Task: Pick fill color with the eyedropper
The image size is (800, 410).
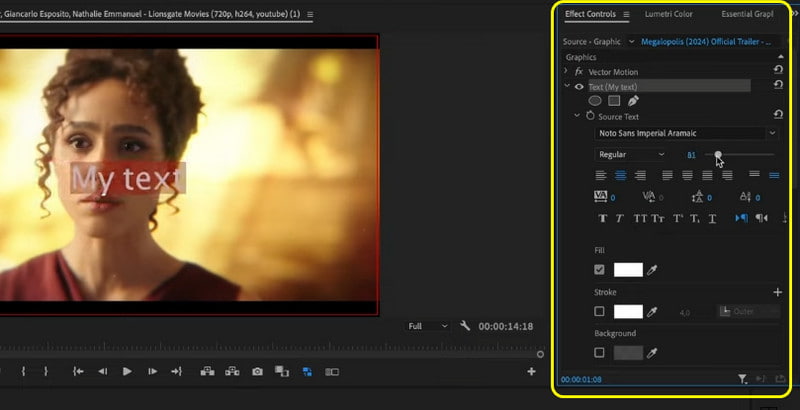Action: (x=652, y=270)
